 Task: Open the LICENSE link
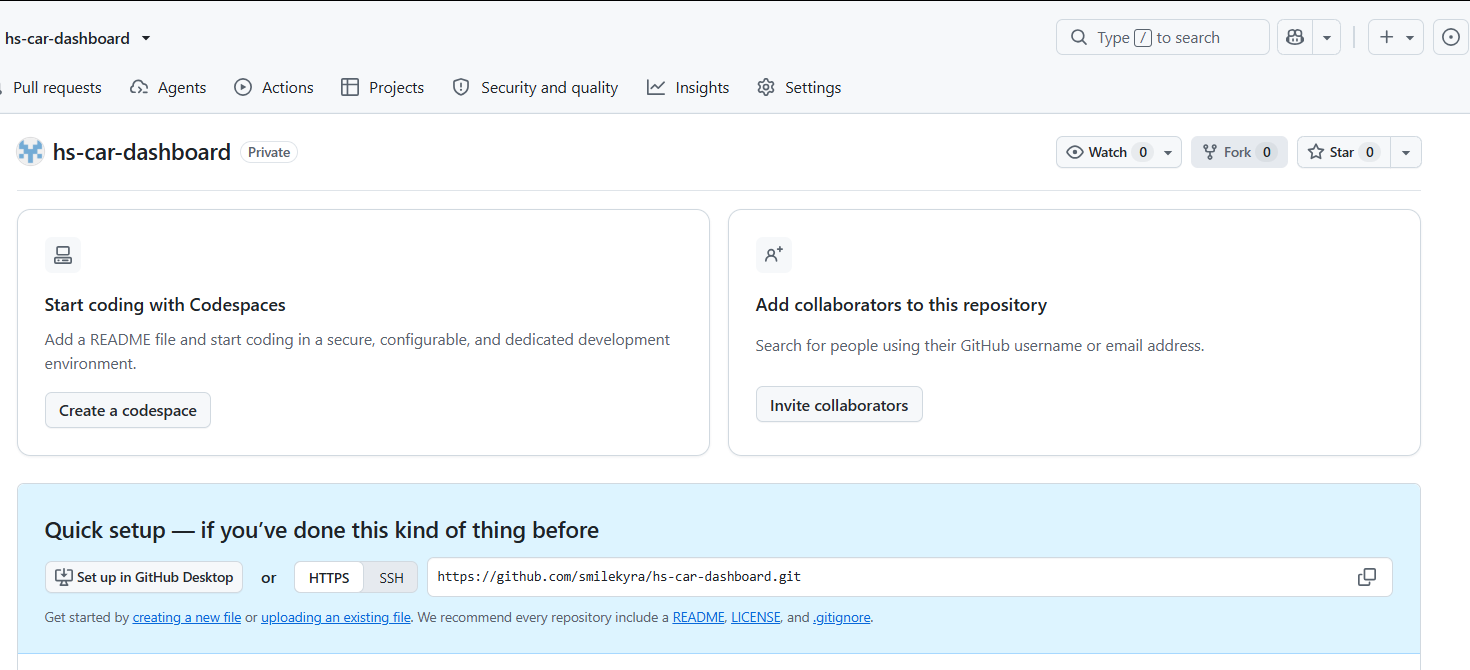coord(756,617)
